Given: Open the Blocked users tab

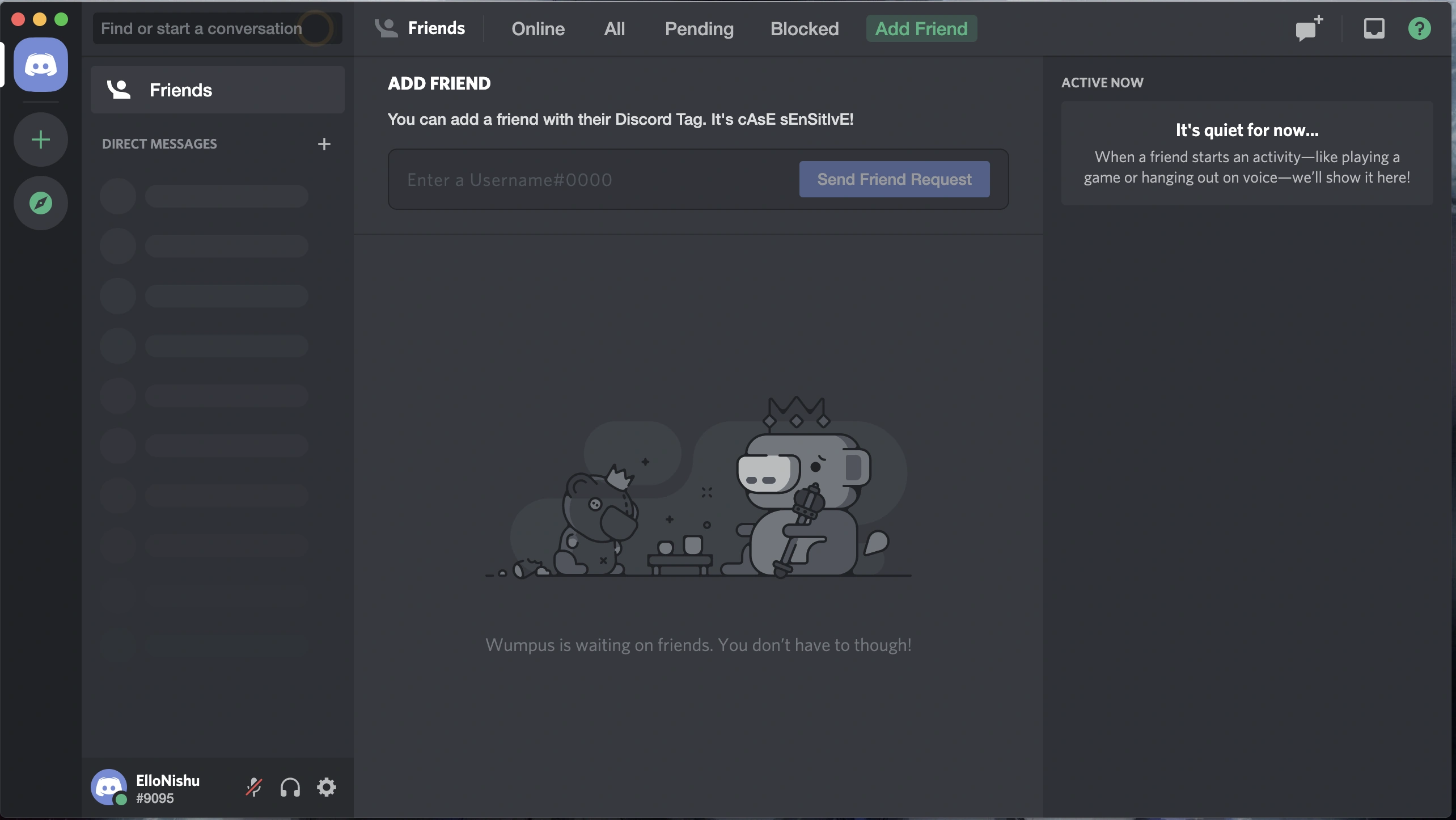Looking at the screenshot, I should coord(804,28).
